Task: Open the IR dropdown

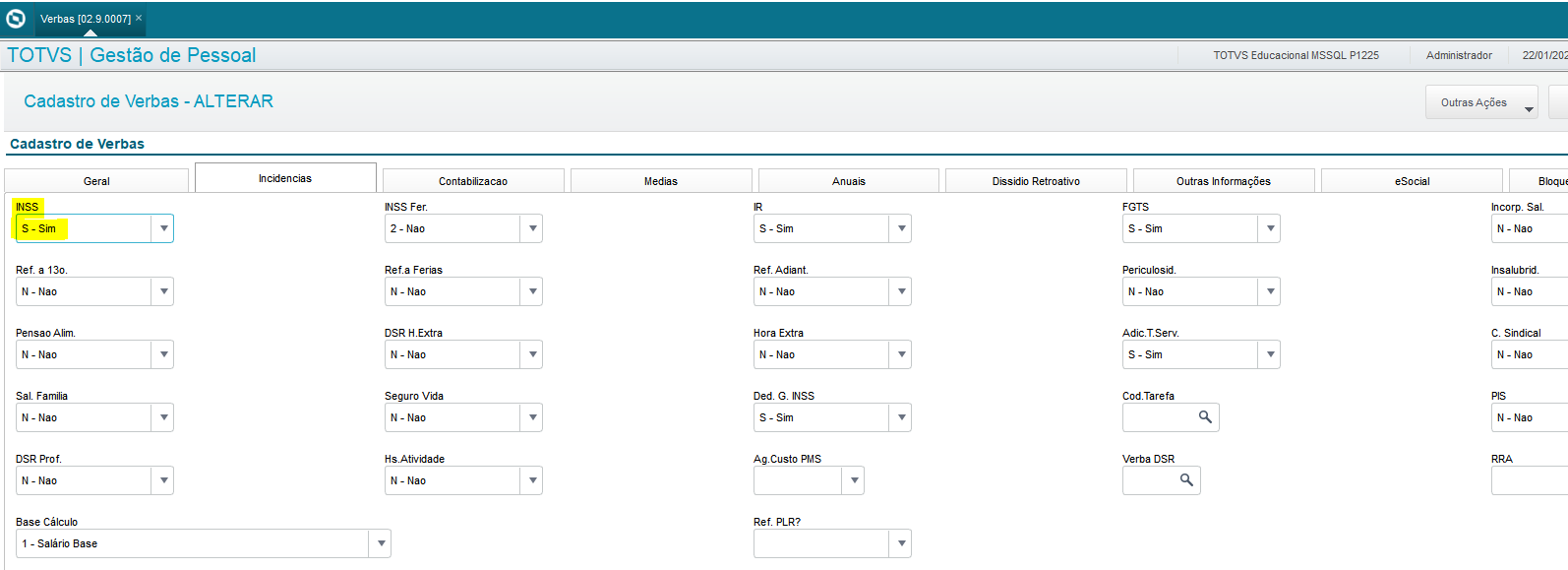Action: point(901,228)
